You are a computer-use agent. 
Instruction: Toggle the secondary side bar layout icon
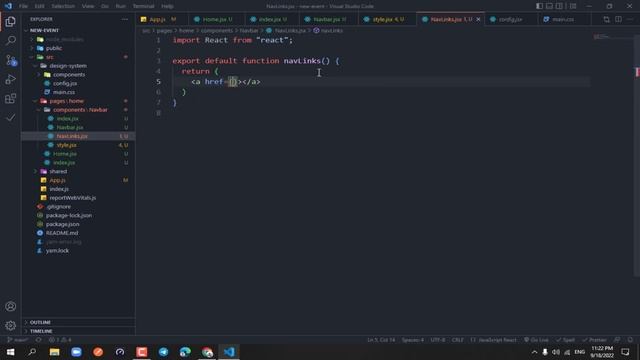point(559,6)
